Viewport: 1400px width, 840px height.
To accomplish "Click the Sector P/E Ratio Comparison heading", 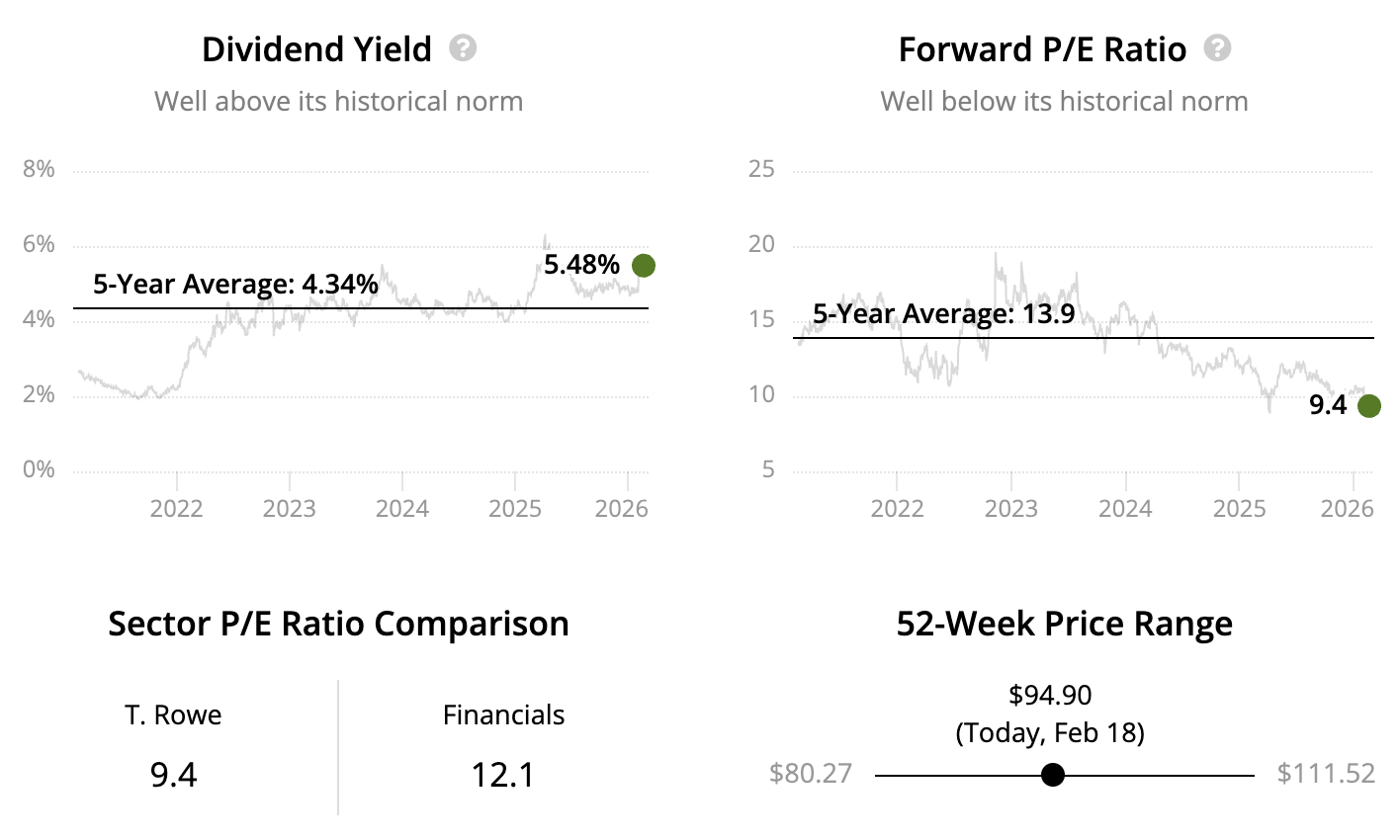I will tap(338, 625).
